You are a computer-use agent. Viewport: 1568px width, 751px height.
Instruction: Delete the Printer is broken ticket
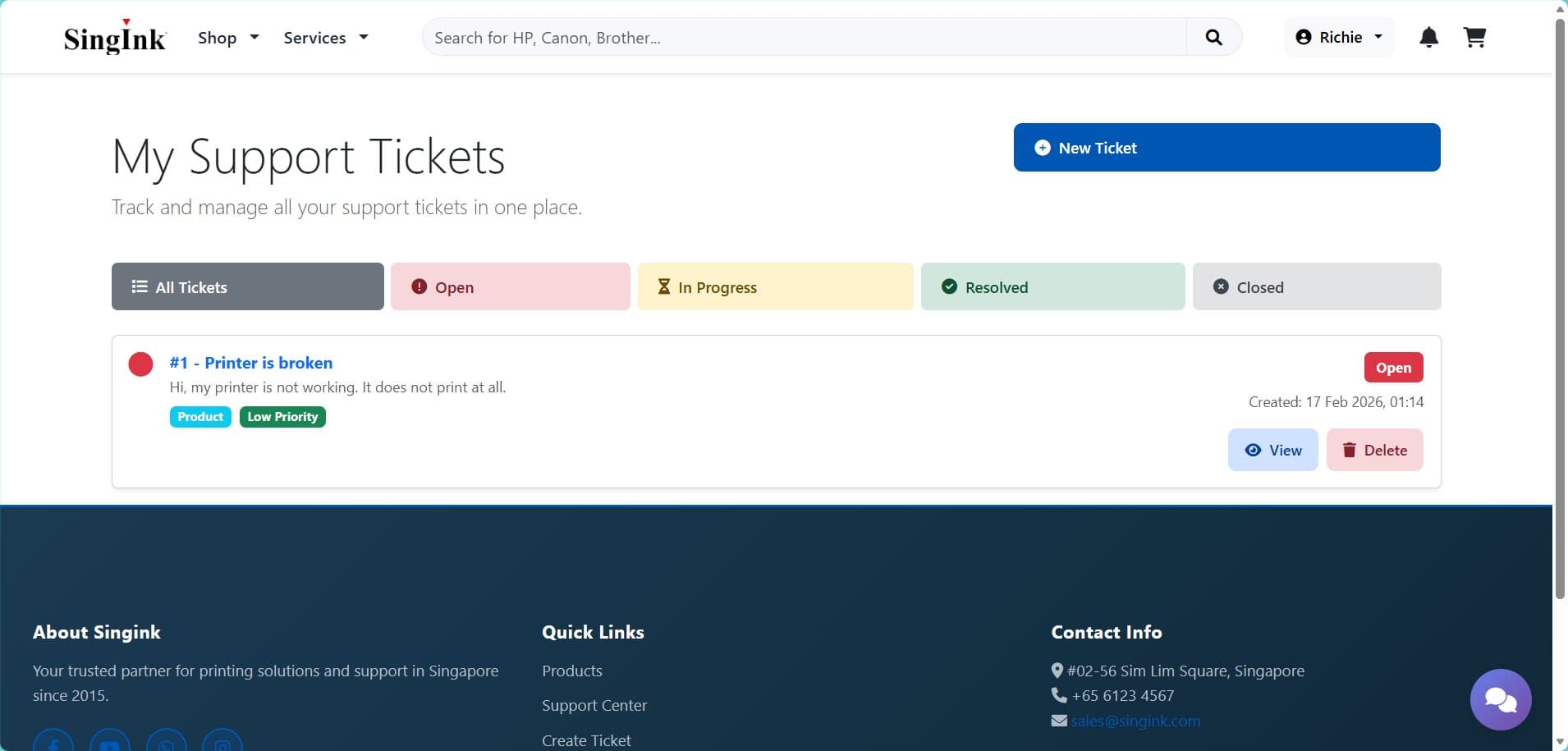click(x=1374, y=450)
